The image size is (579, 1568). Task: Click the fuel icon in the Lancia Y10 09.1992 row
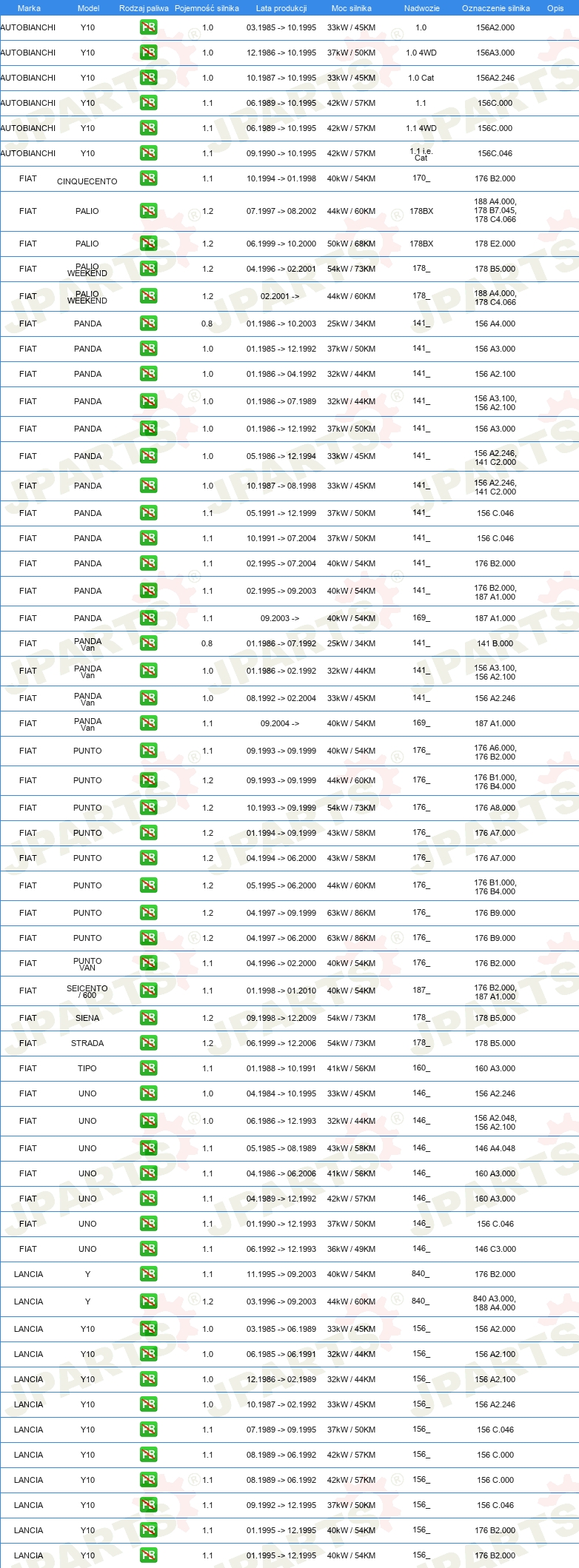point(148,1505)
